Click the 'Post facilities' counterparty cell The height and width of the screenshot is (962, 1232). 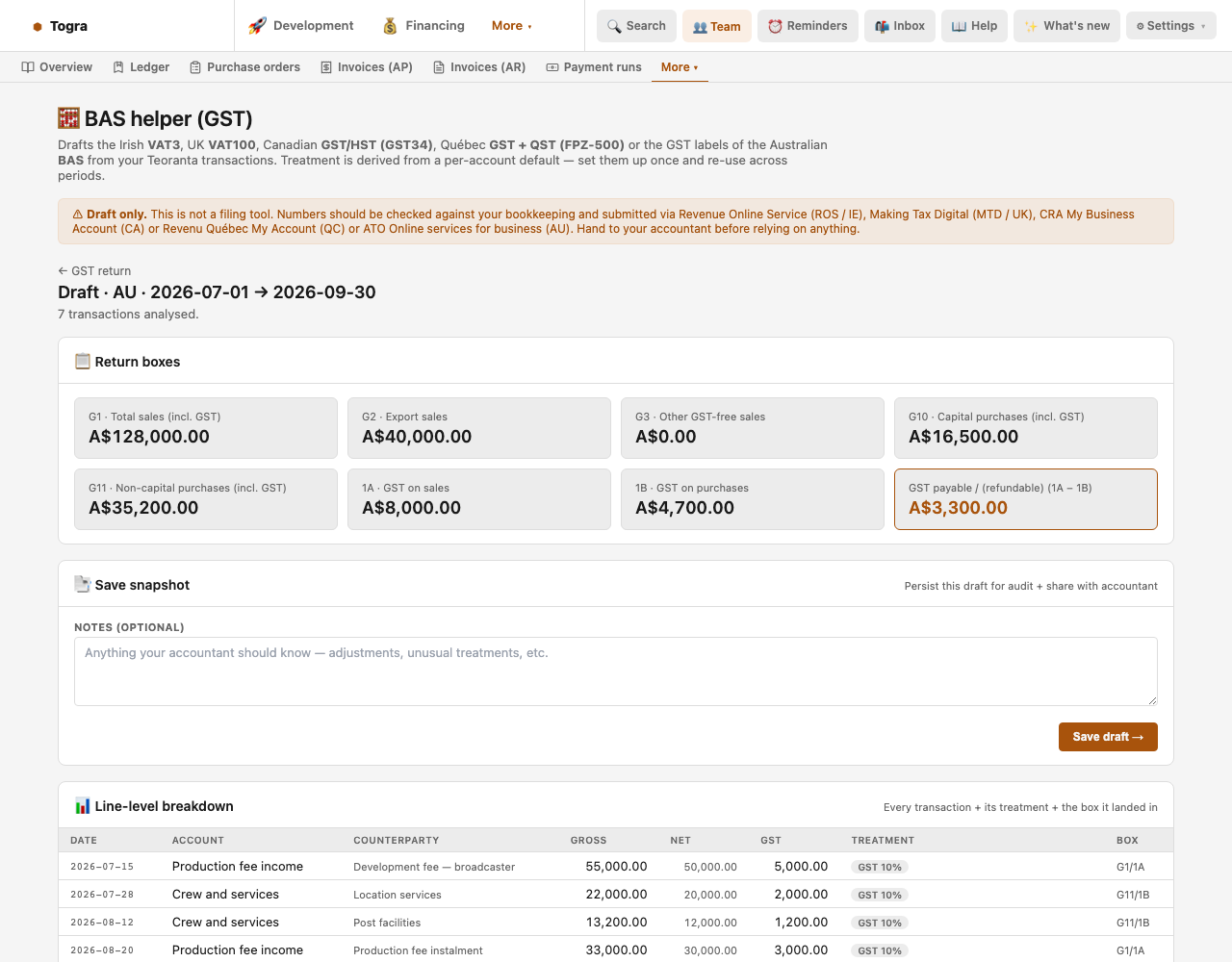[387, 923]
